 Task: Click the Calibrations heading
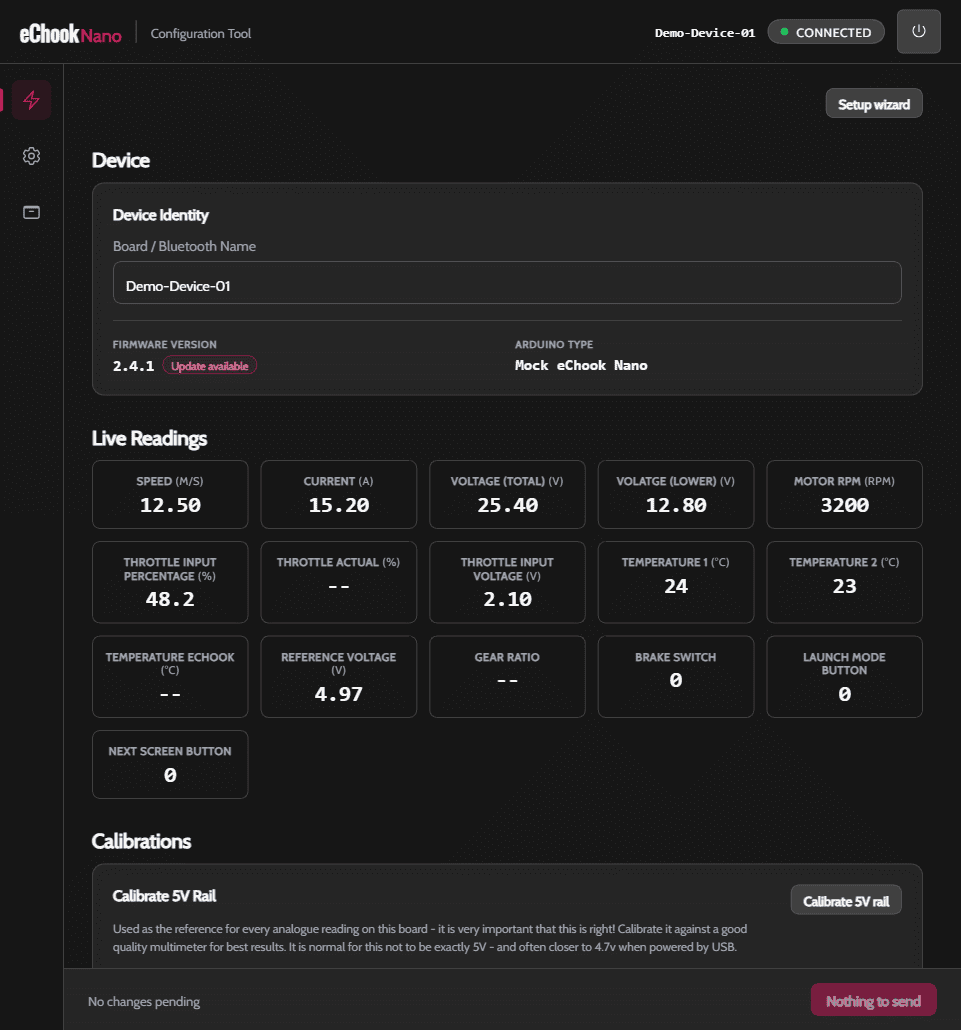click(x=141, y=841)
